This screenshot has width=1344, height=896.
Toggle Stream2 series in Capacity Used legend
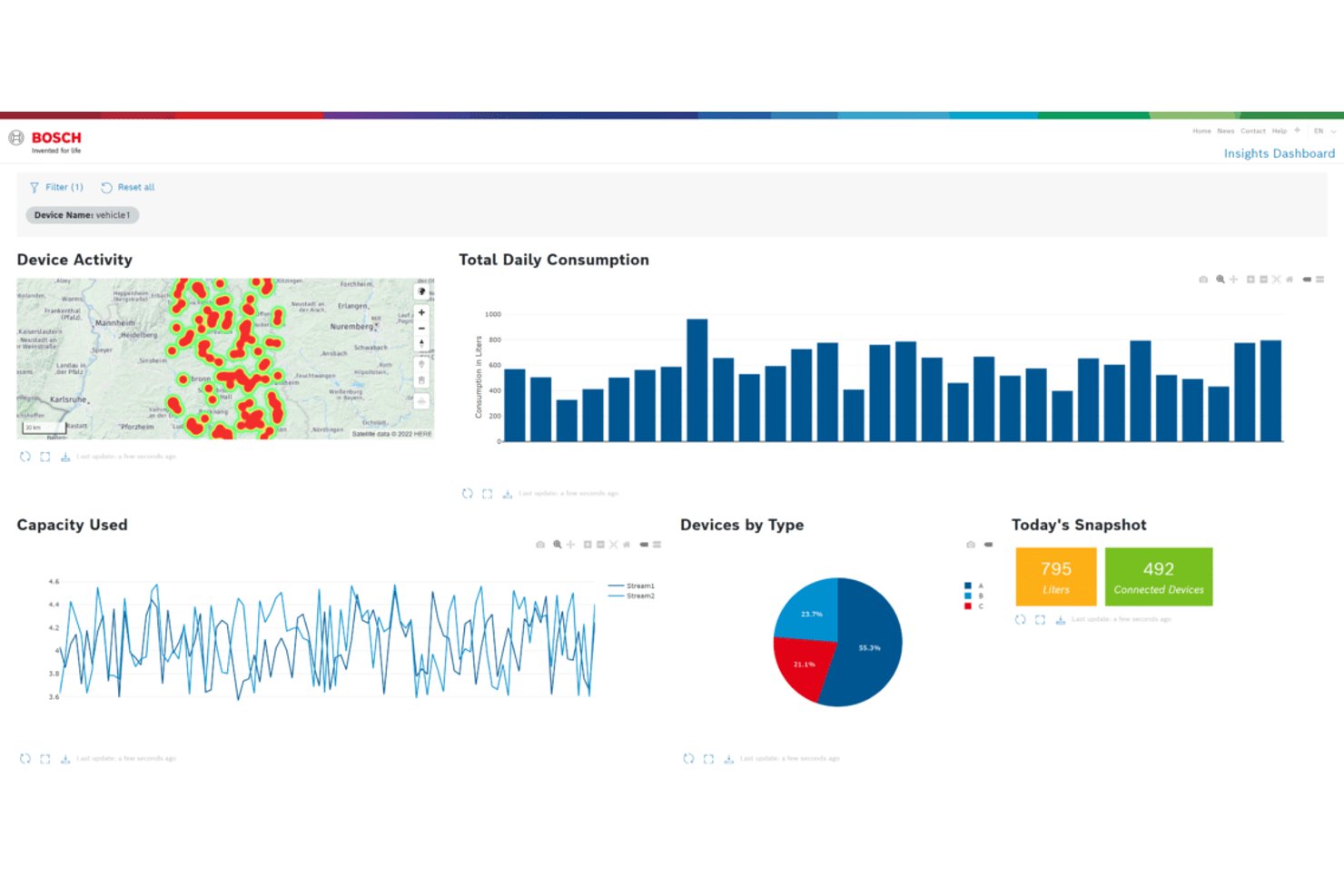(x=631, y=596)
